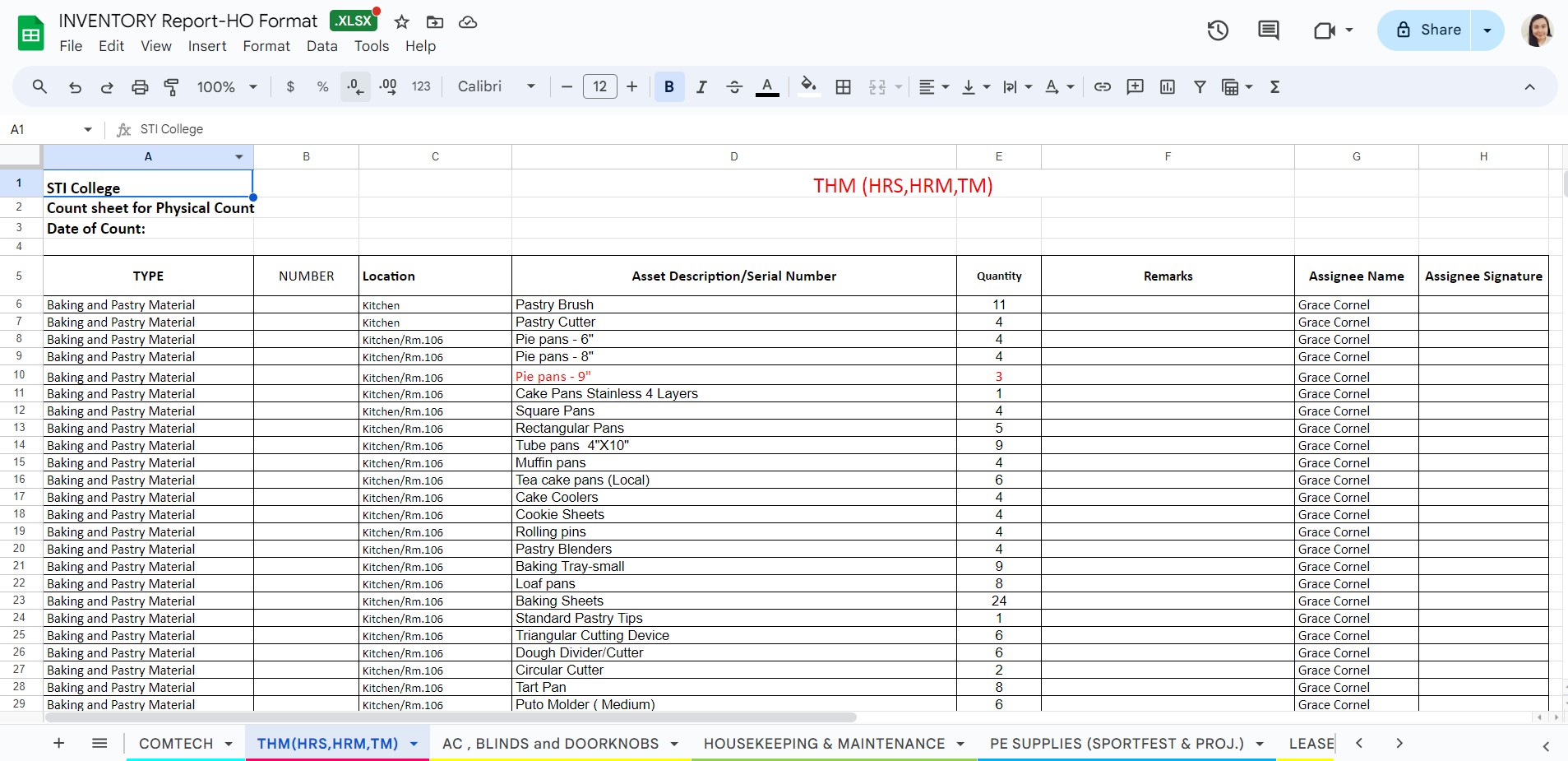Click the join-a-call camera icon
This screenshot has height=761, width=1568.
tap(1324, 30)
